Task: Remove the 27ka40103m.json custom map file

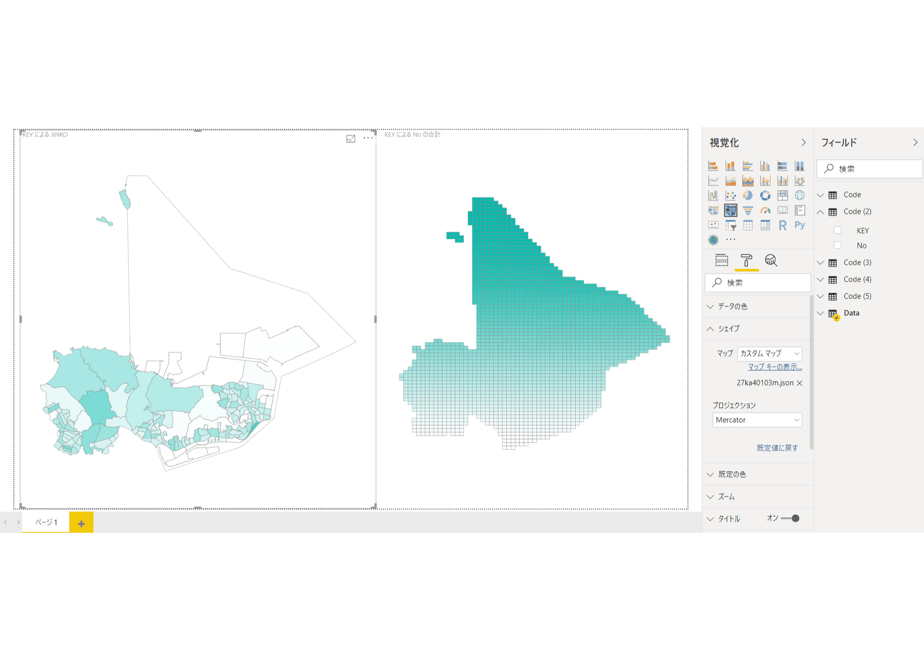Action: pos(800,383)
